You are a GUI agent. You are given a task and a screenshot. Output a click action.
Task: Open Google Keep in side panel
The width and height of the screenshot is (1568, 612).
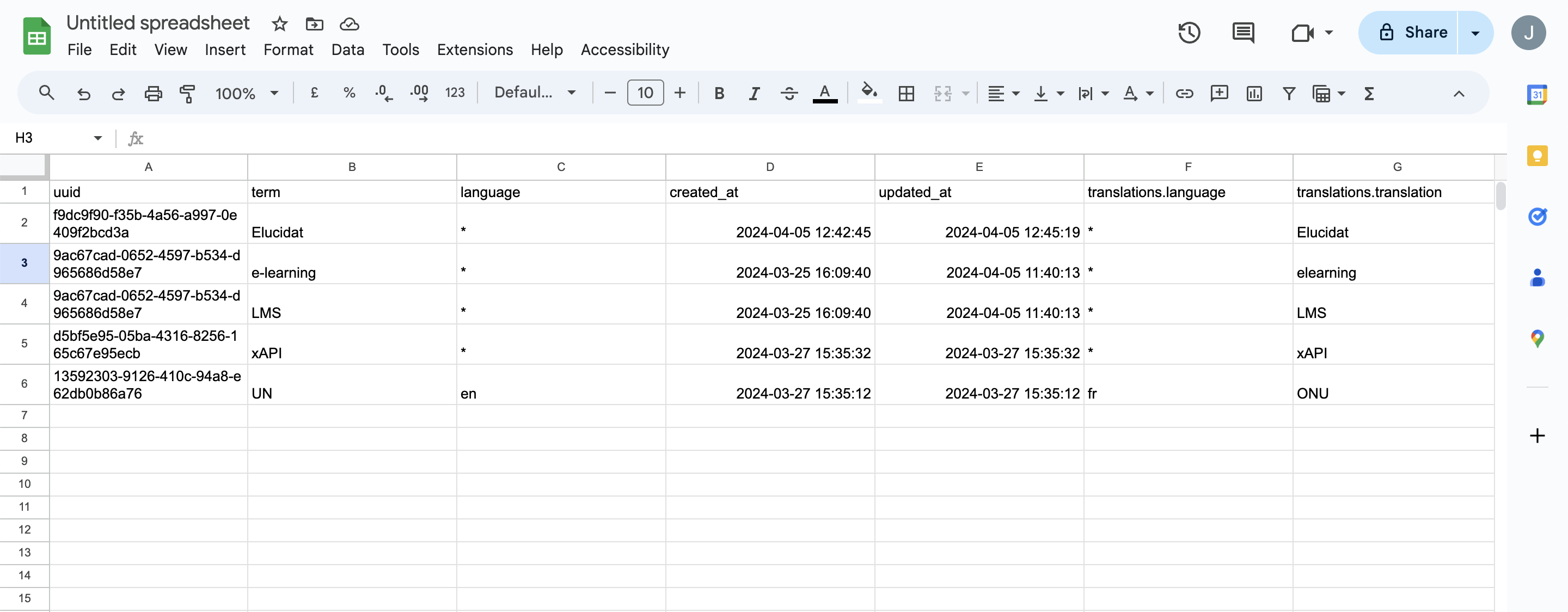point(1536,156)
